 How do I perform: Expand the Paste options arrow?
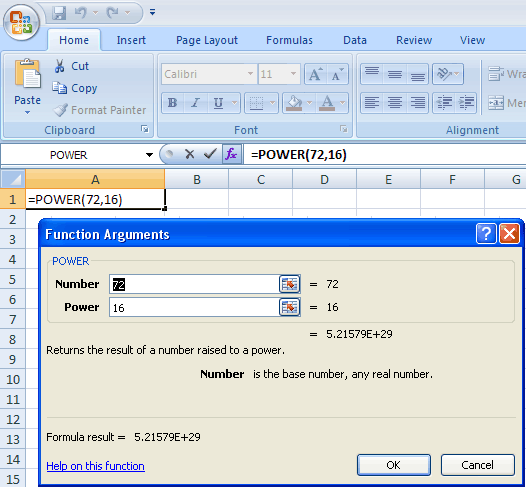click(28, 113)
